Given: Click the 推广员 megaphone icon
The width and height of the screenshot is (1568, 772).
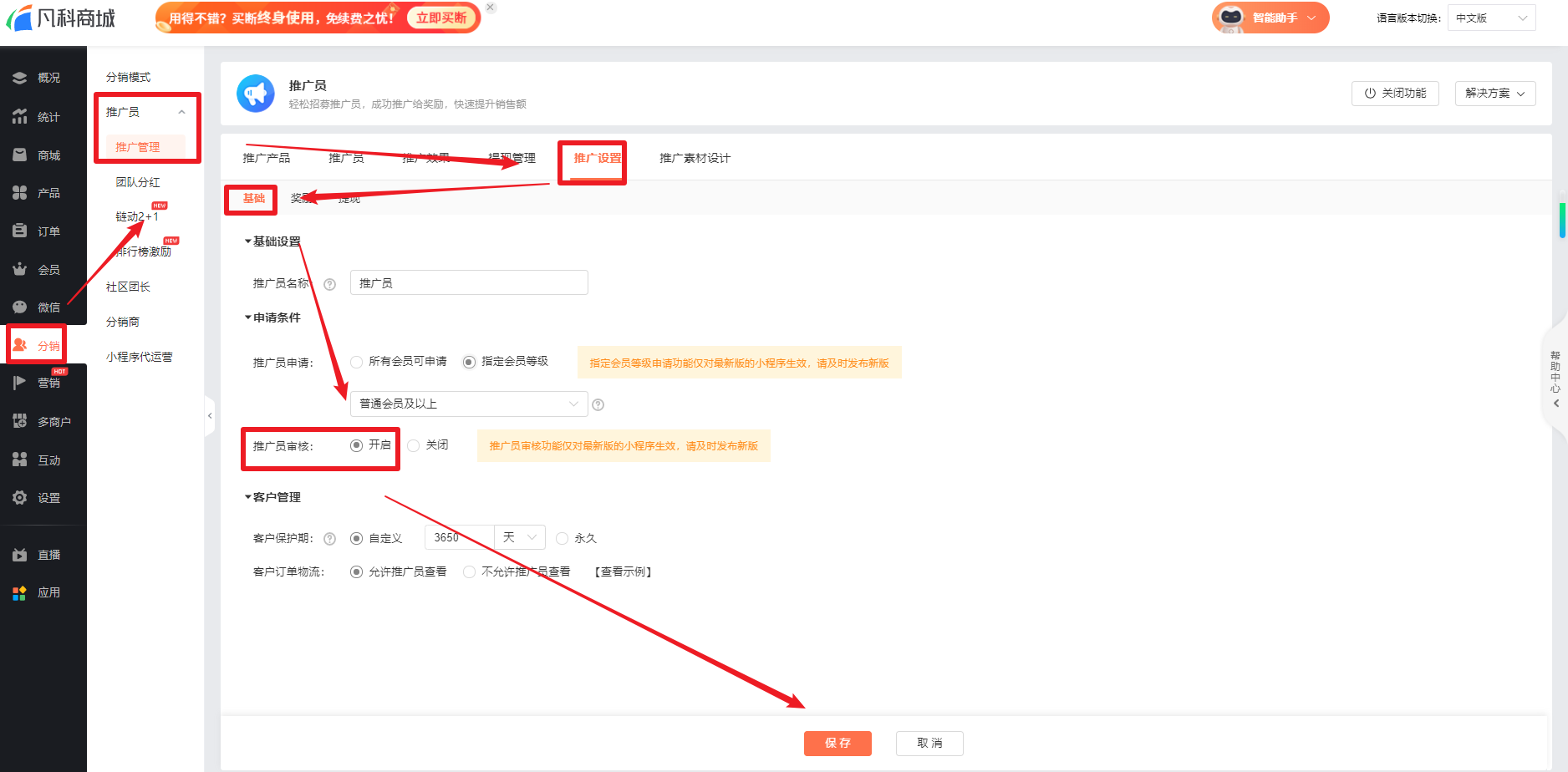Looking at the screenshot, I should (x=256, y=94).
